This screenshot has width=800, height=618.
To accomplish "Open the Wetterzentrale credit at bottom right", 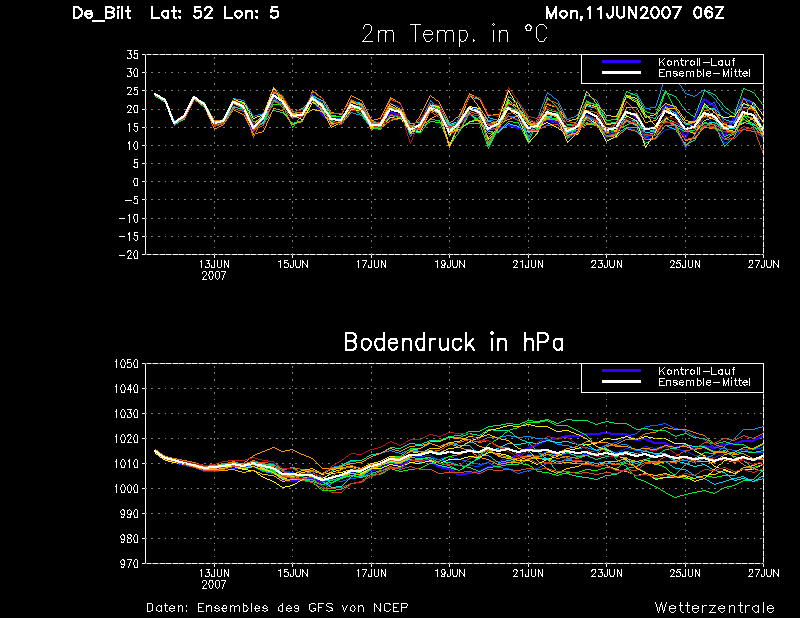I will [x=714, y=607].
